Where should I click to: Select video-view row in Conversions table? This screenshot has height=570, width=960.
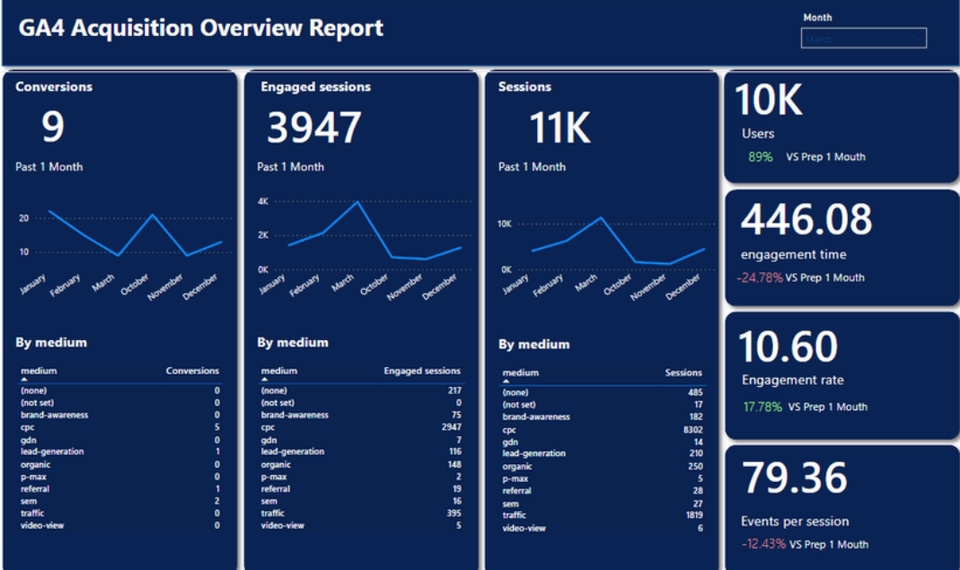coord(120,525)
